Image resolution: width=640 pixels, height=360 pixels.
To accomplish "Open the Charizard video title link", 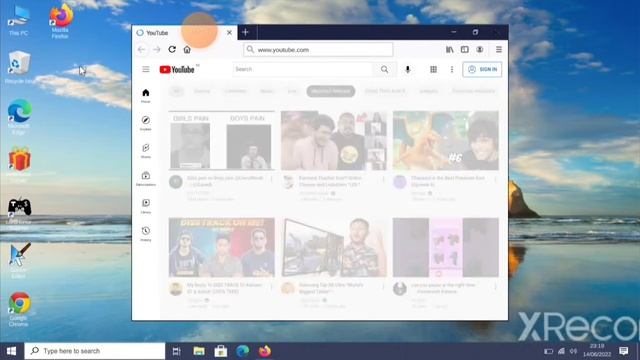I will pos(448,181).
